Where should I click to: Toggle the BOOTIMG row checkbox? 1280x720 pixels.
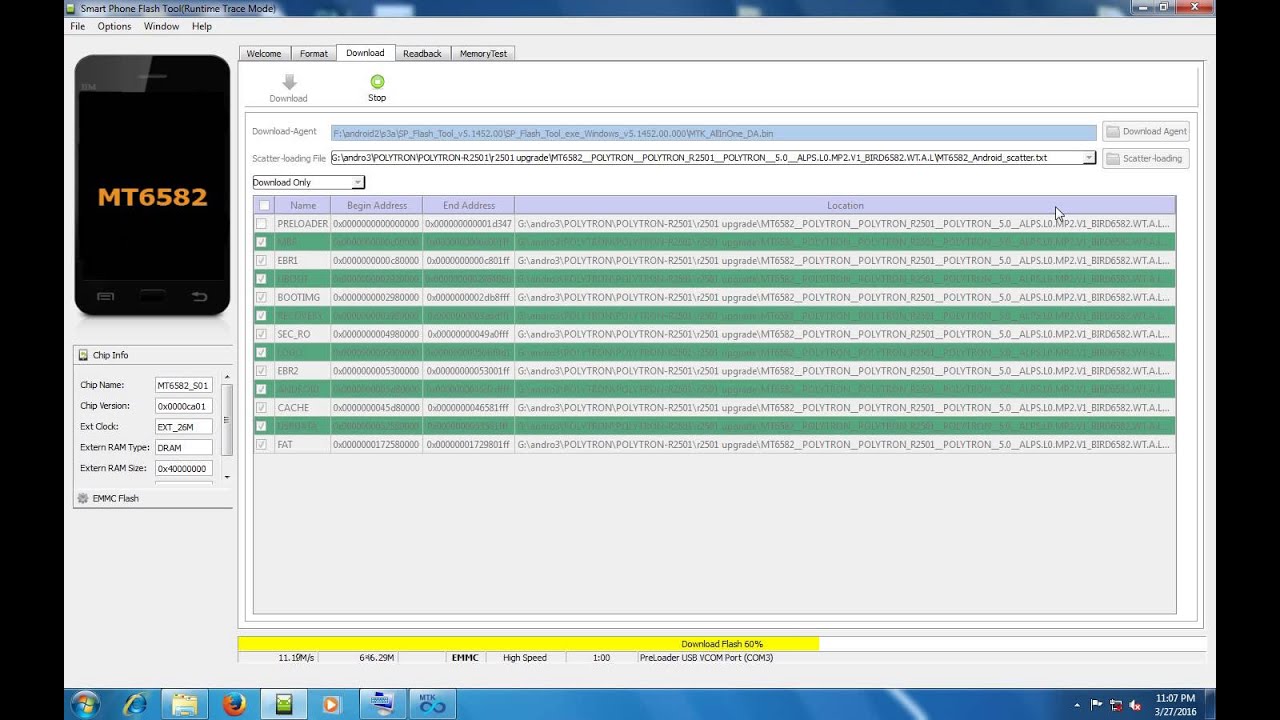point(262,297)
